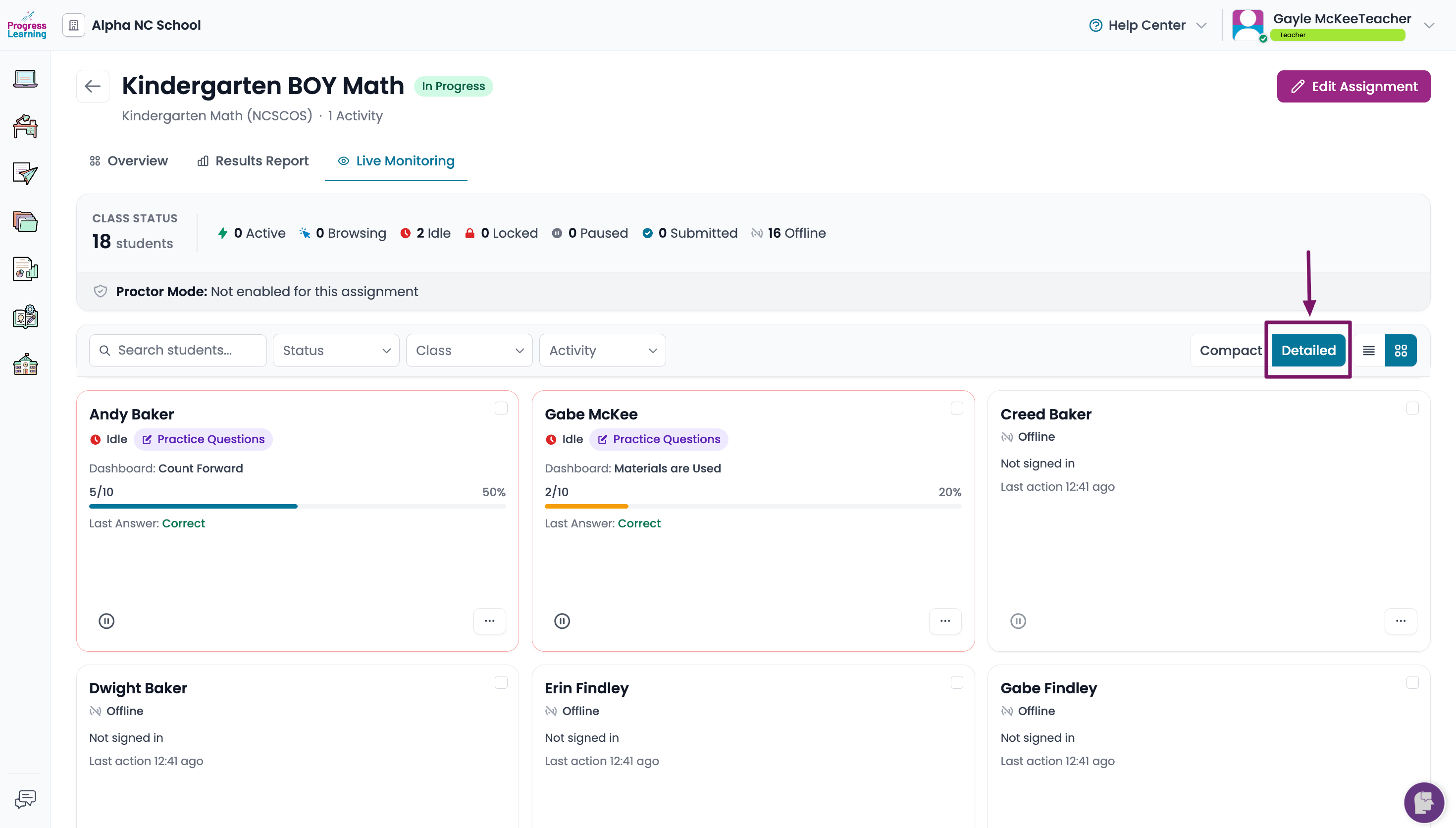Open the chat feedback icon at sidebar bottom
This screenshot has width=1456, height=828.
click(x=25, y=799)
